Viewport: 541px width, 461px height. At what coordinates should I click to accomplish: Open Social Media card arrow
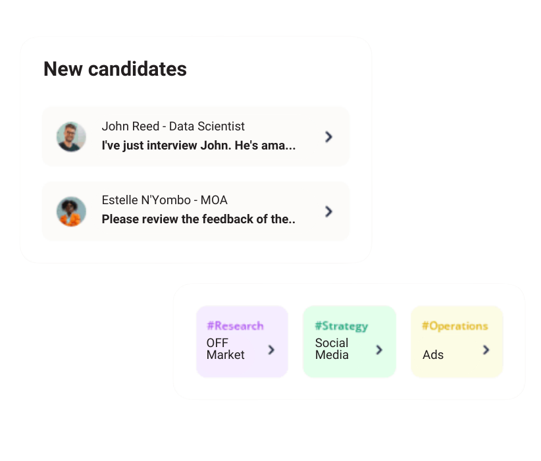(x=379, y=350)
